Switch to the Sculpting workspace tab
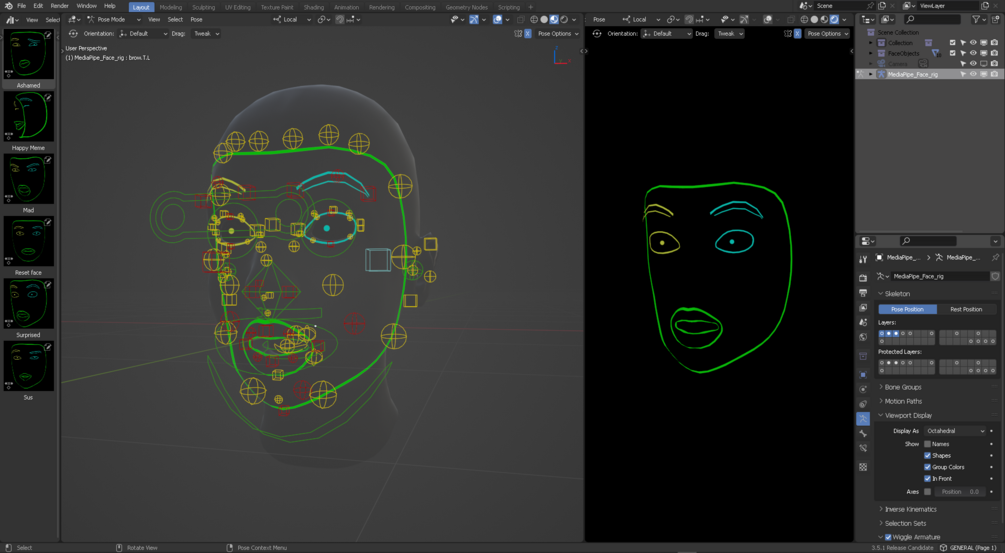Screen dimensions: 1005x553 point(203,7)
